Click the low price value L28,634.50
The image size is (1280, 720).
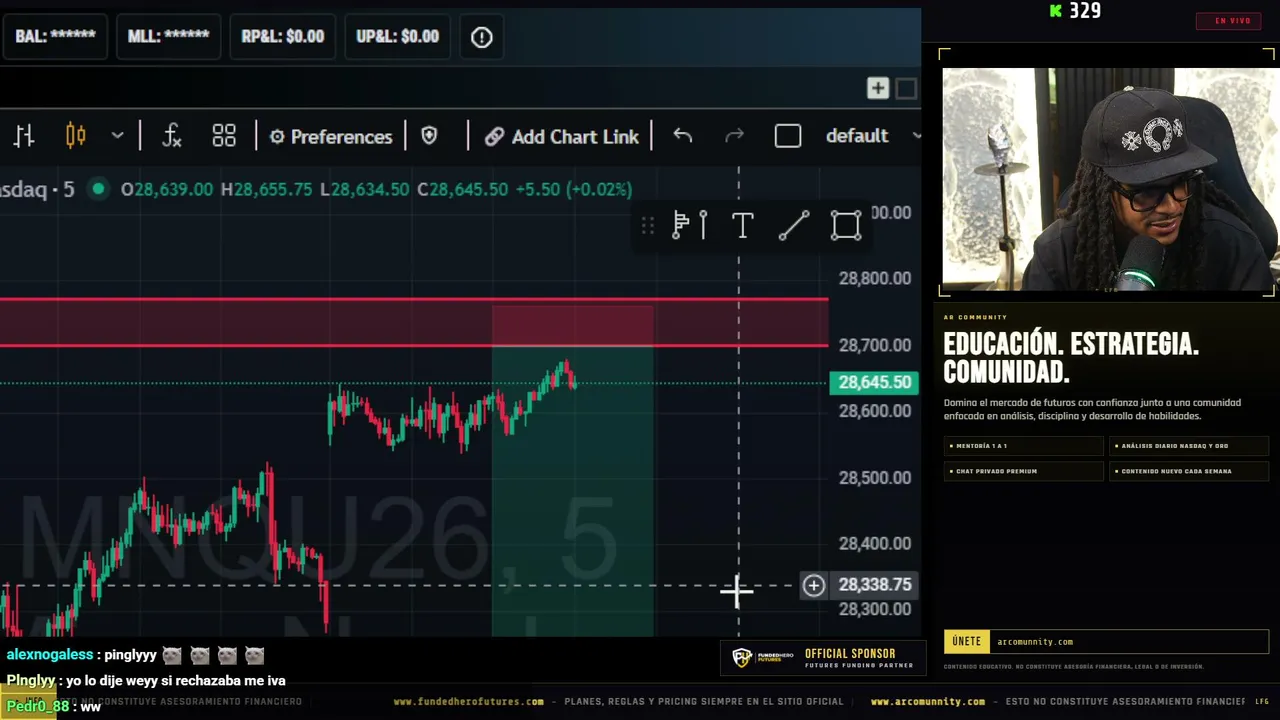point(364,190)
